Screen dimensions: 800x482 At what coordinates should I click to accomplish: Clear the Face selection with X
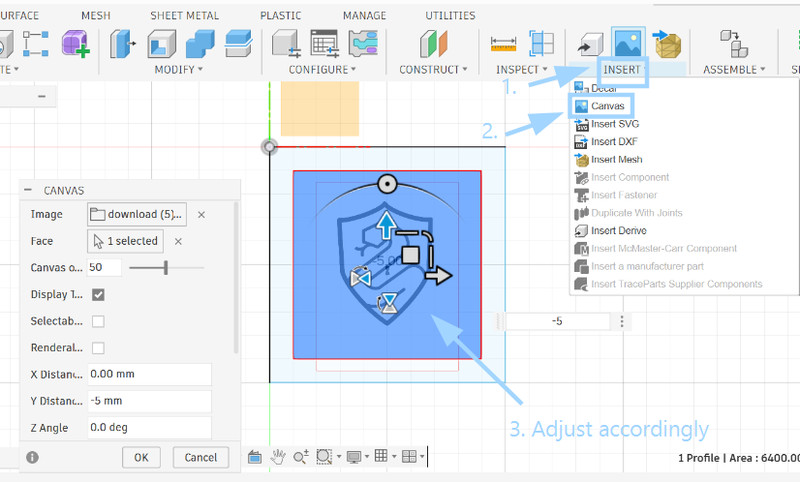(178, 241)
